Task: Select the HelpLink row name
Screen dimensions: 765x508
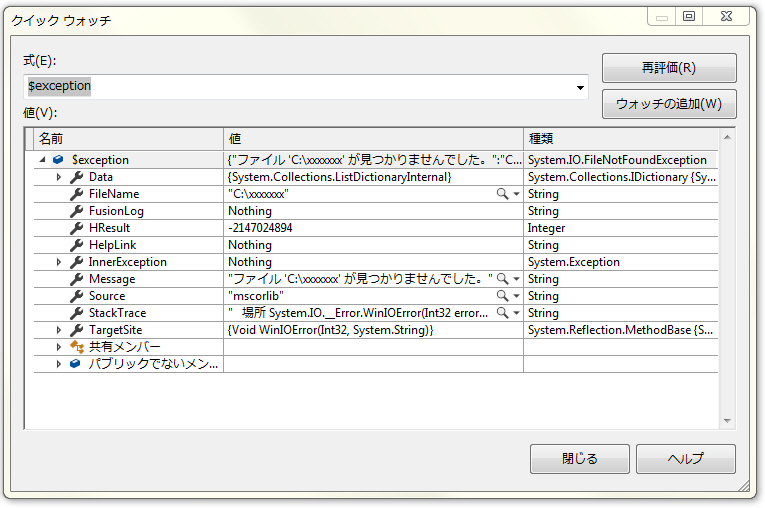Action: (x=112, y=245)
